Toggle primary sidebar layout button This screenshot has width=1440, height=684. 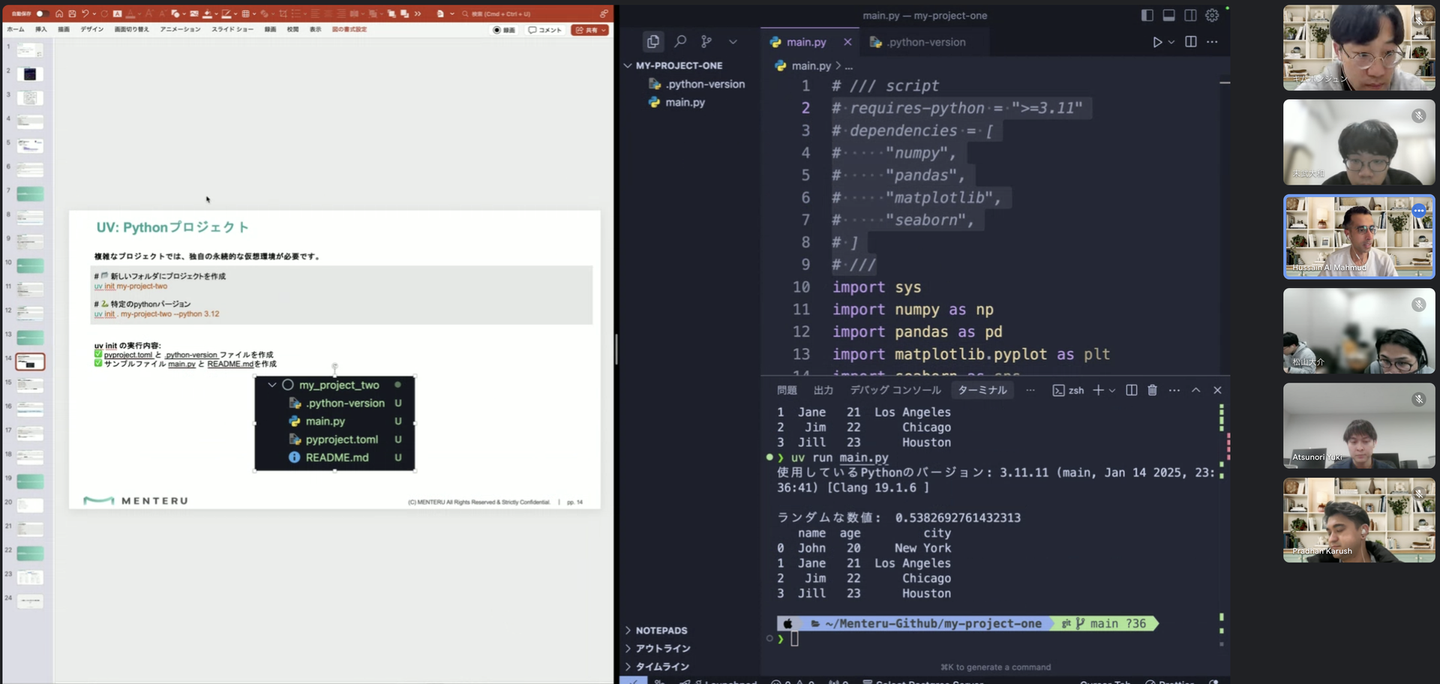pos(1147,15)
